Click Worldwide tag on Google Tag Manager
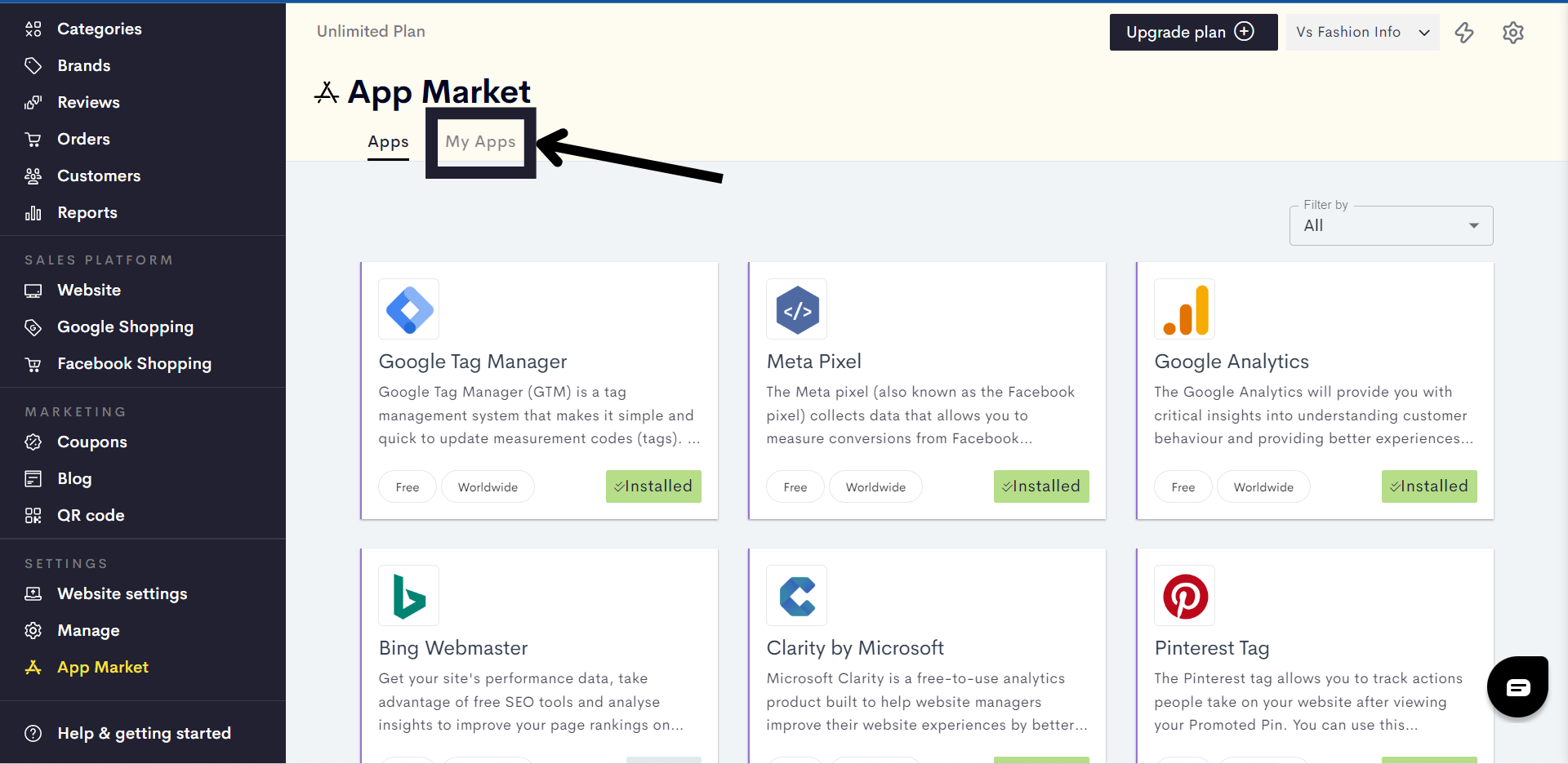Viewport: 1568px width, 764px height. [x=488, y=487]
